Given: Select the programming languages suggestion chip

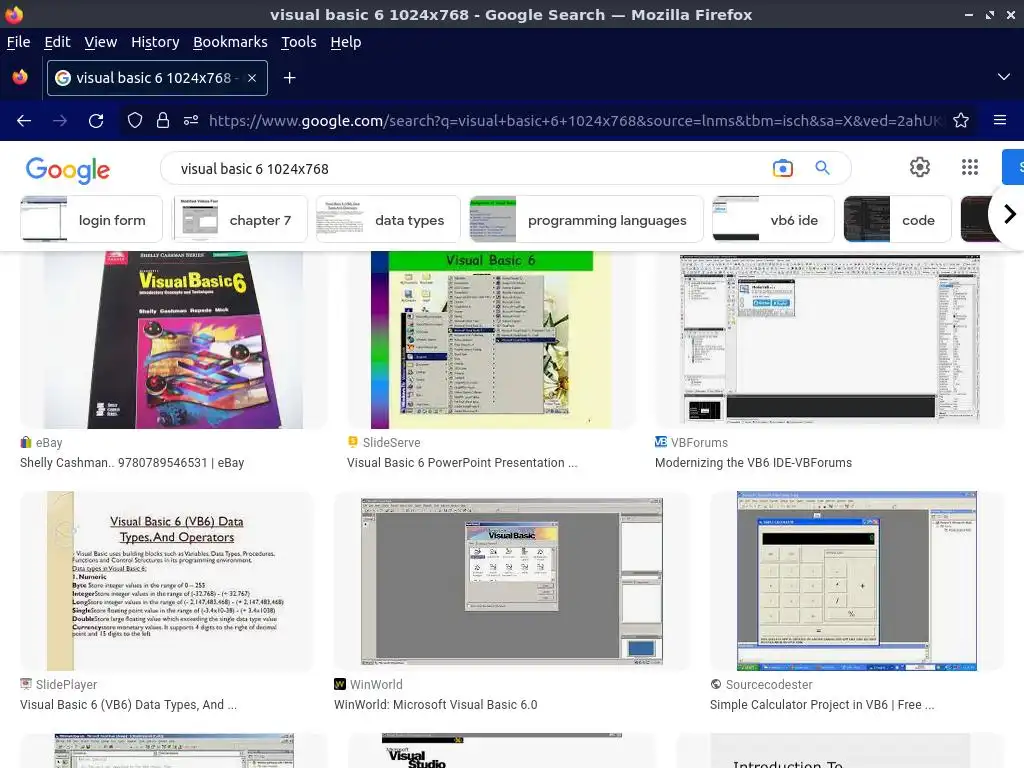Looking at the screenshot, I should point(586,219).
